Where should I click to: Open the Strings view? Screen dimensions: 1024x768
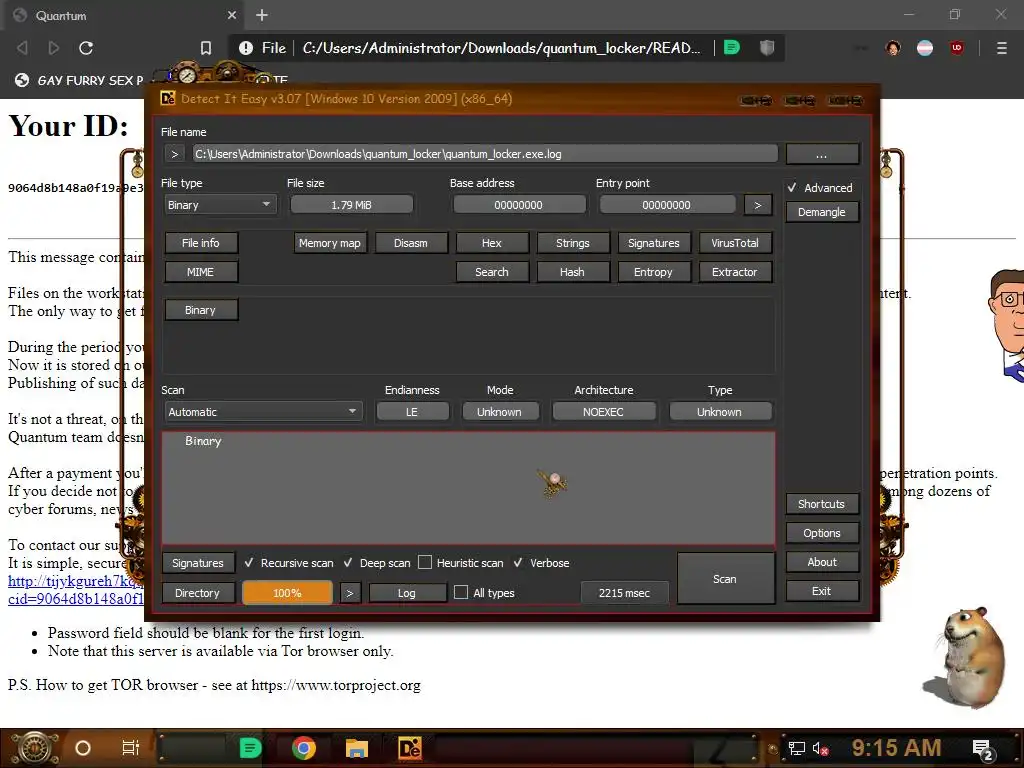[573, 243]
